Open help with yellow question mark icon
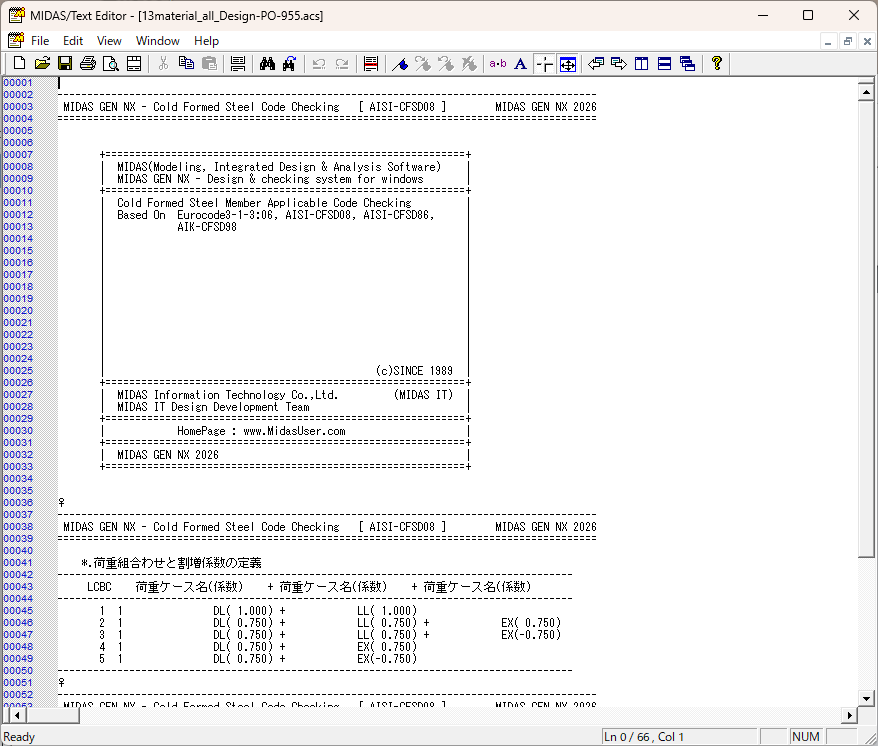Viewport: 878px width, 746px height. pyautogui.click(x=717, y=64)
